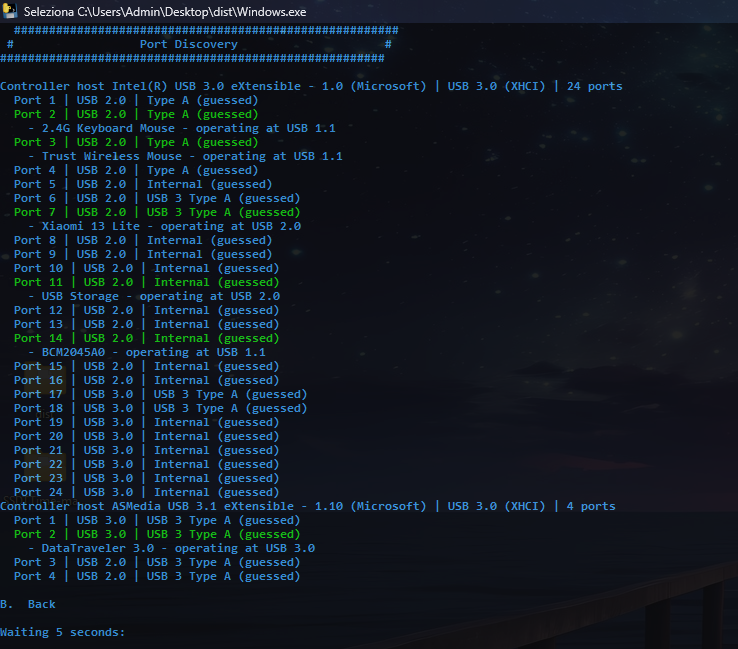This screenshot has height=649, width=738.
Task: Click the window title path text
Action: [x=165, y=12]
